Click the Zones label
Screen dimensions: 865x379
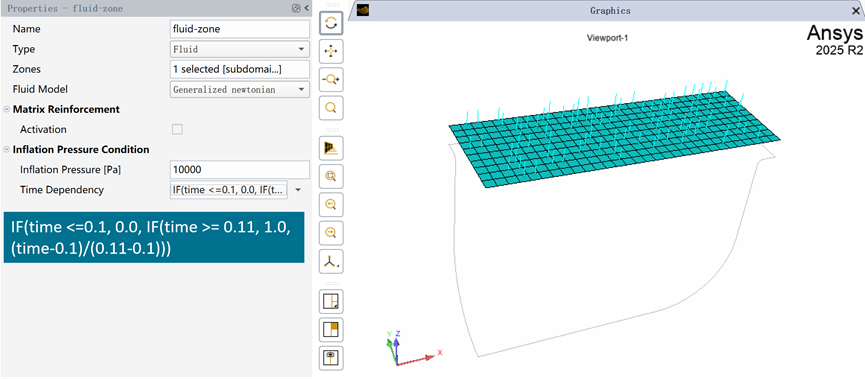click(26, 70)
